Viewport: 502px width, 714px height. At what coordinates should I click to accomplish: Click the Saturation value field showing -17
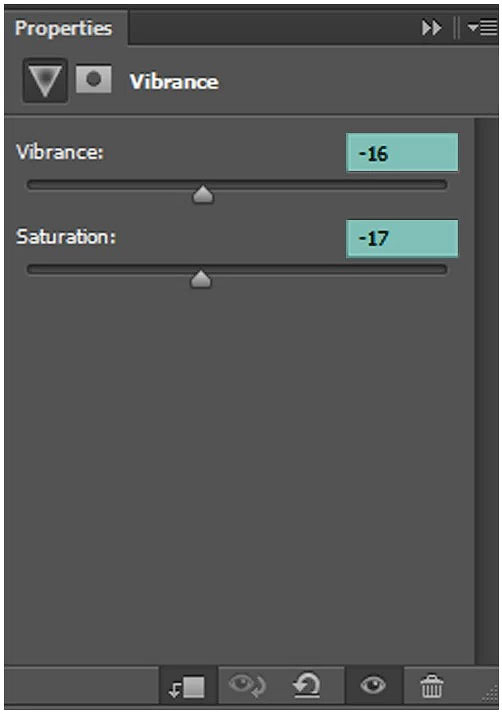pyautogui.click(x=402, y=239)
